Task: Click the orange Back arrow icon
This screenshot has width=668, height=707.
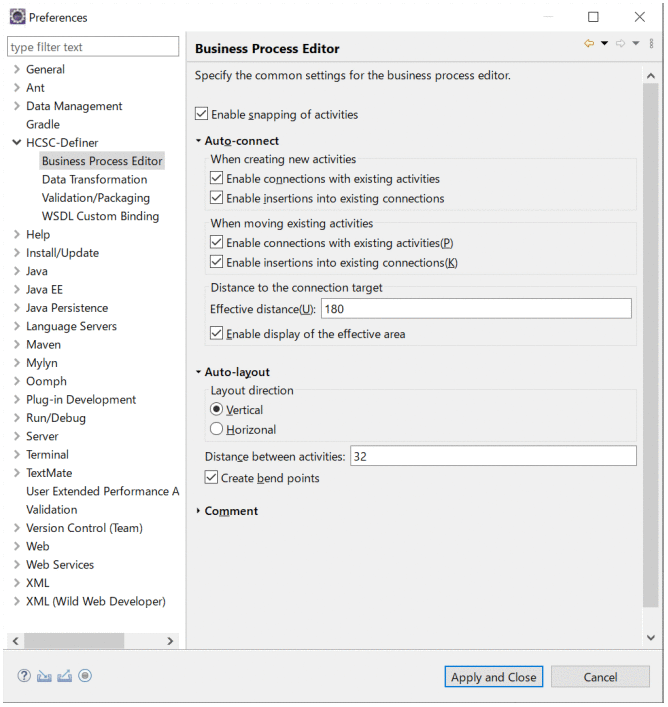Action: pyautogui.click(x=589, y=44)
